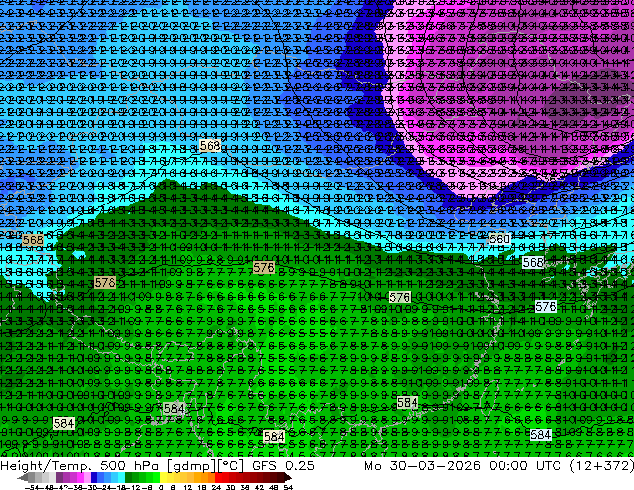
Task: Click the cyan legend swatch
Action: 122,477
